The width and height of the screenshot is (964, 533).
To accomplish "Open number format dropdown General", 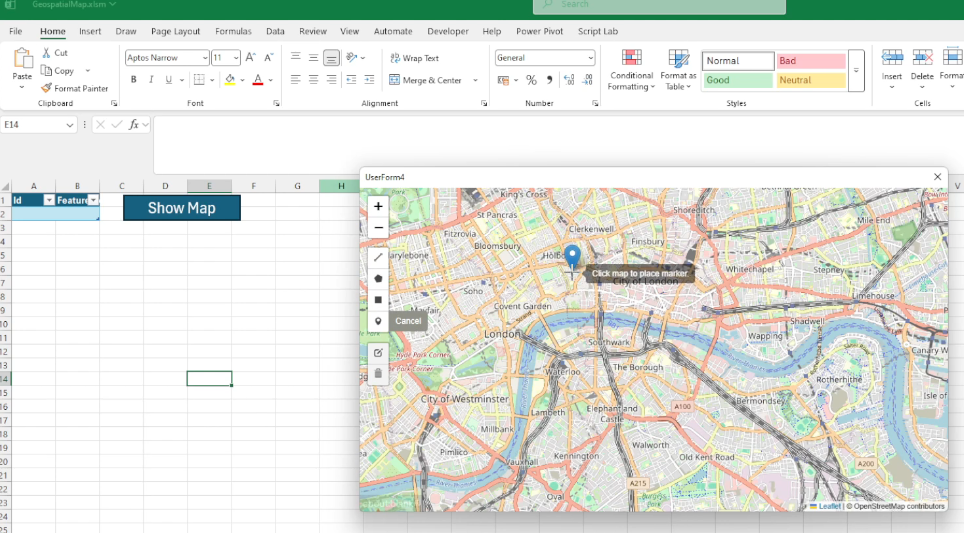I will tap(590, 58).
